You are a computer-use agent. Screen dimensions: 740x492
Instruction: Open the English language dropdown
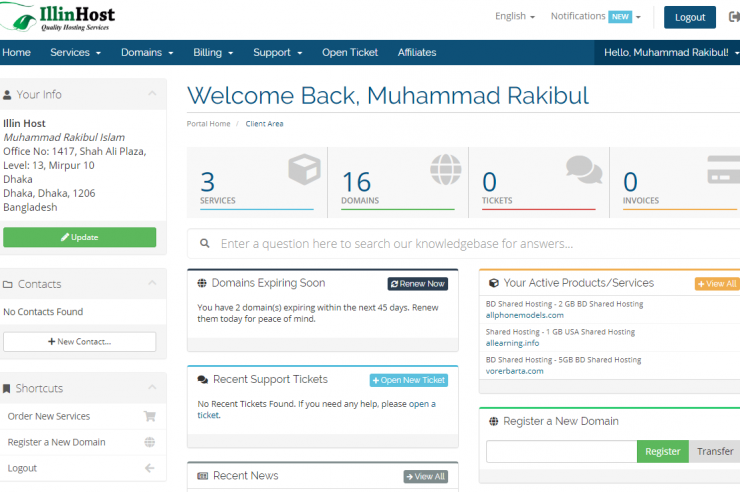pyautogui.click(x=515, y=17)
